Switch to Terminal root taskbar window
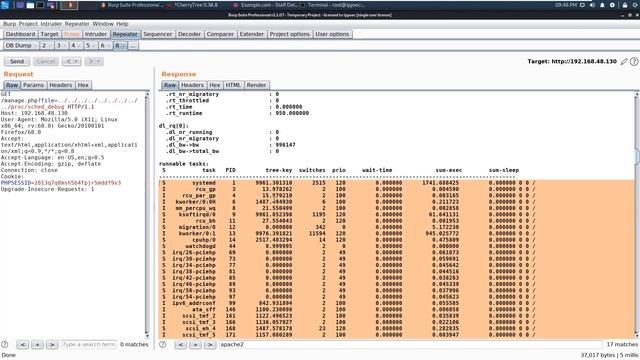The height and width of the screenshot is (360, 640). click(x=332, y=5)
